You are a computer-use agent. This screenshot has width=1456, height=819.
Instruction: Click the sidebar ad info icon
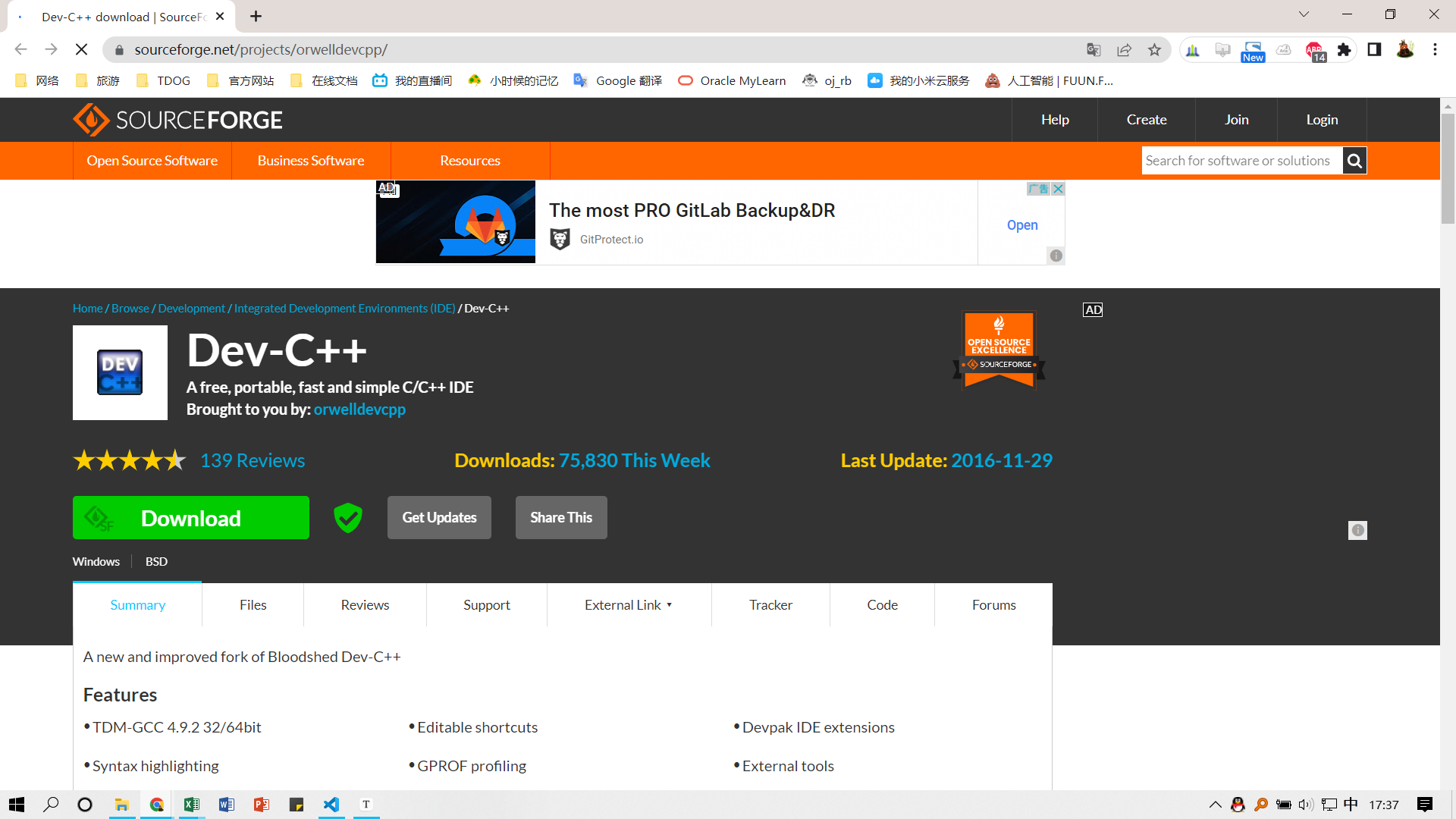click(x=1357, y=530)
